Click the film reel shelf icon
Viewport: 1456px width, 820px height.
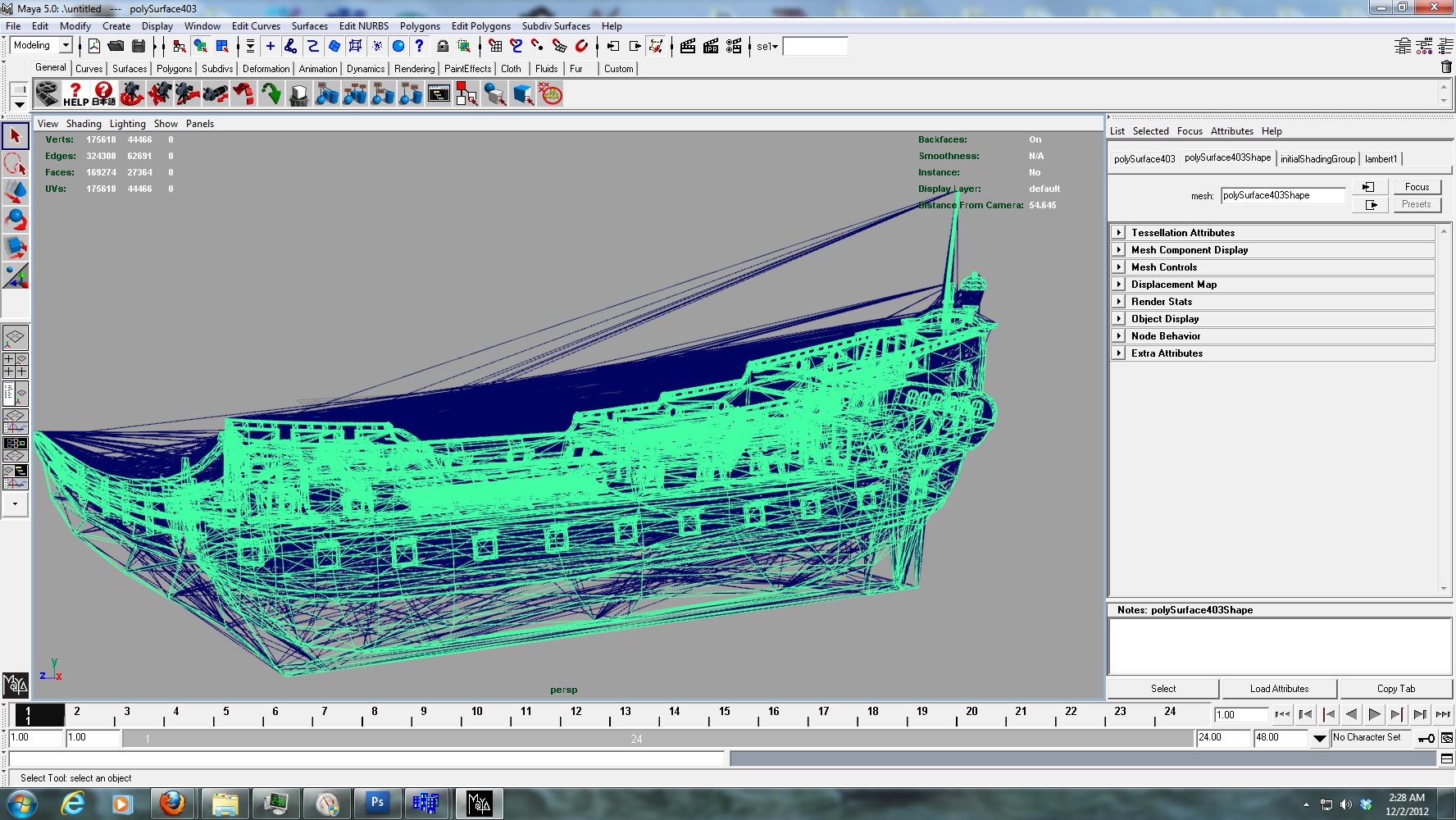click(x=48, y=94)
